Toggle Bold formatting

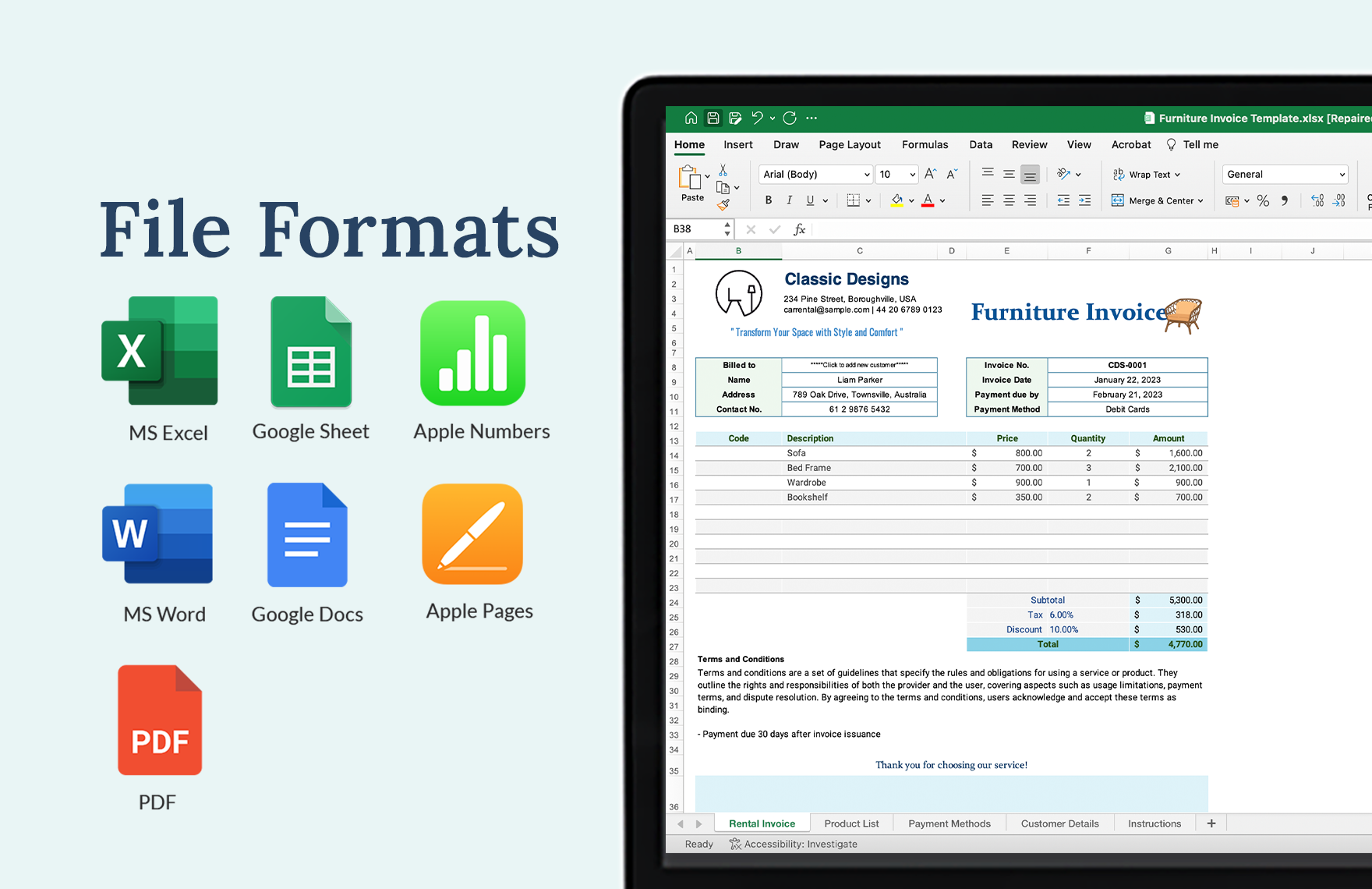point(769,200)
